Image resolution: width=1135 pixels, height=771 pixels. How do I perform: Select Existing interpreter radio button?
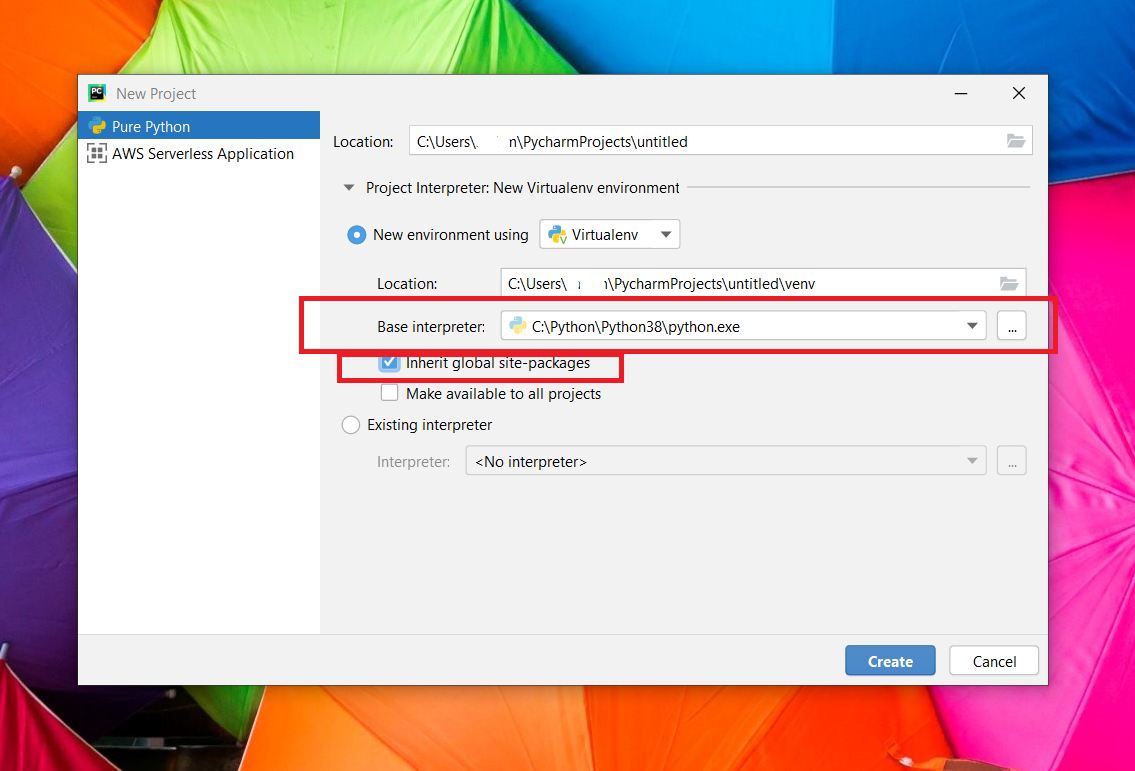(351, 425)
